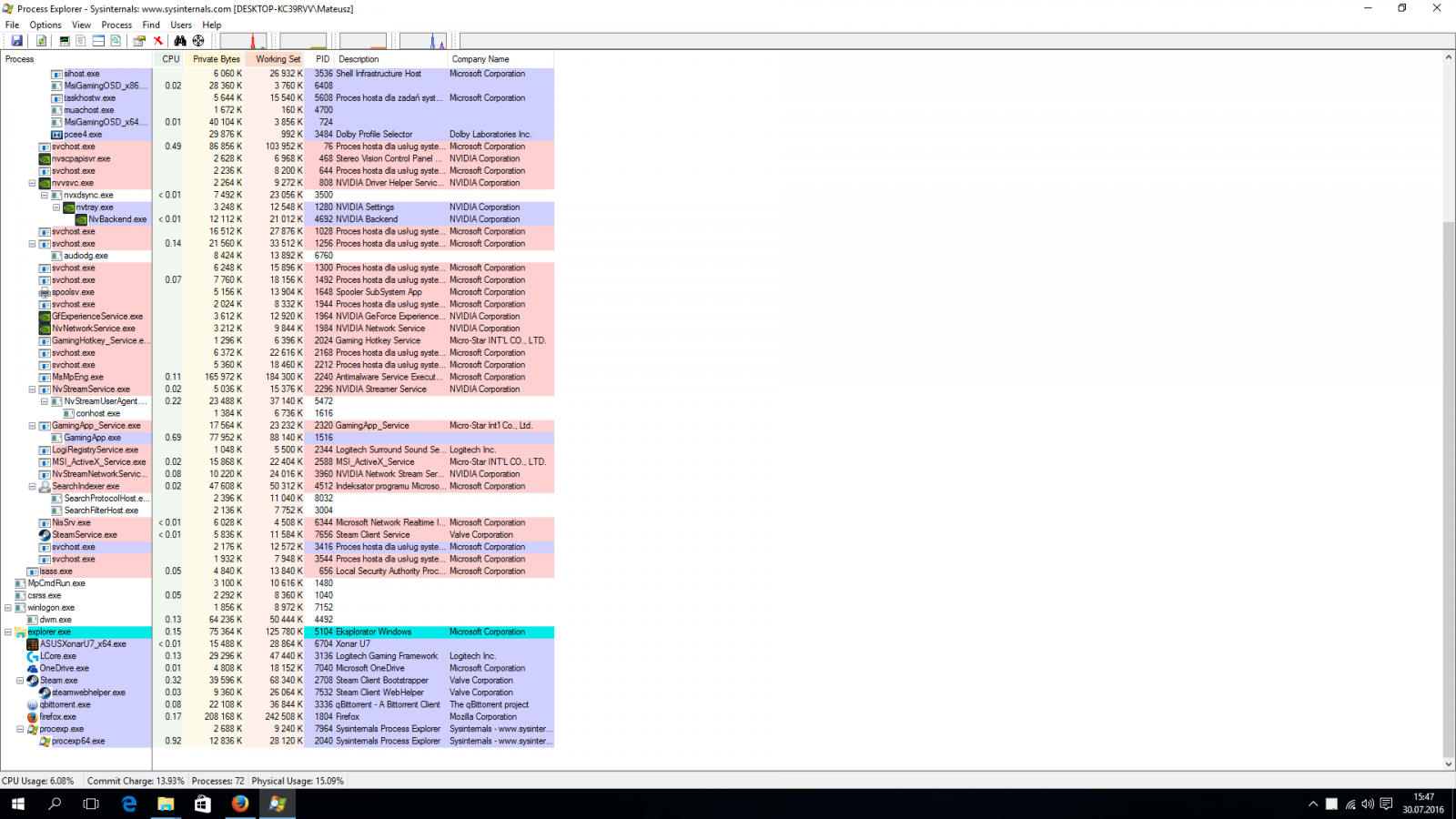Click the commit history mini graph

(303, 41)
